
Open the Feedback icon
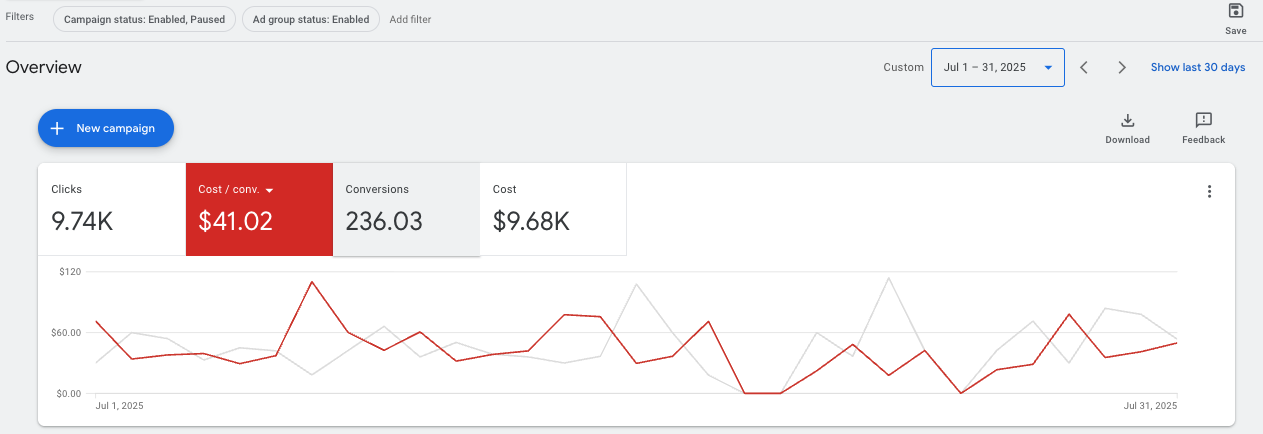(x=1203, y=121)
